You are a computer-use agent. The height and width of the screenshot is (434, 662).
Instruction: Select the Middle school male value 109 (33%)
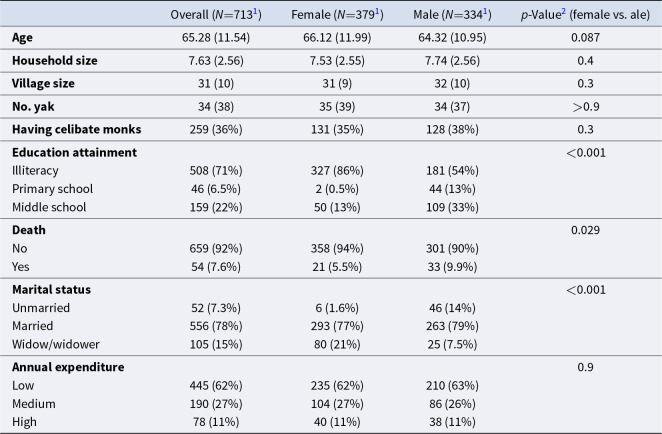[452, 207]
